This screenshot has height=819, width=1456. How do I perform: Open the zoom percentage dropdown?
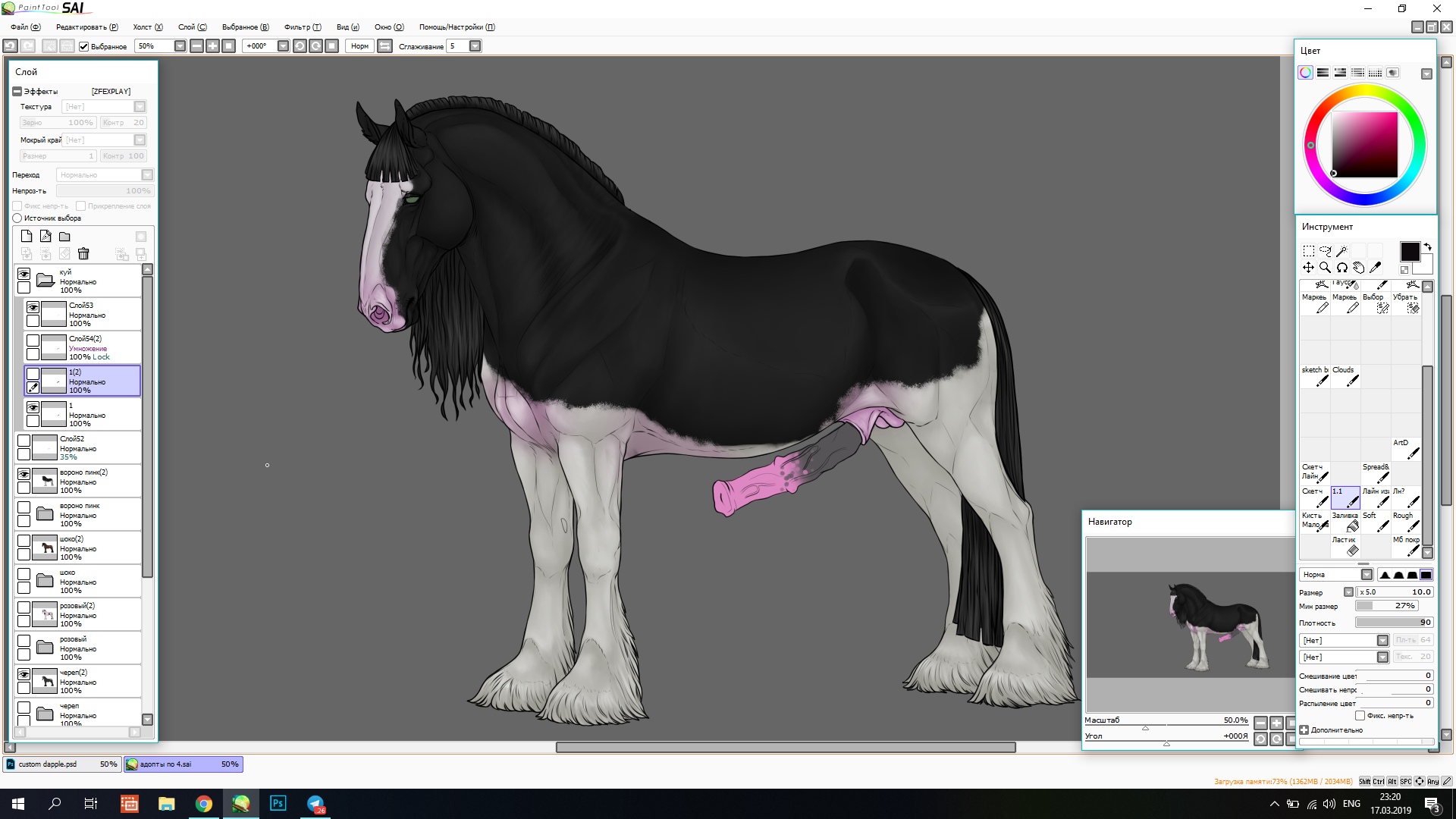click(180, 46)
